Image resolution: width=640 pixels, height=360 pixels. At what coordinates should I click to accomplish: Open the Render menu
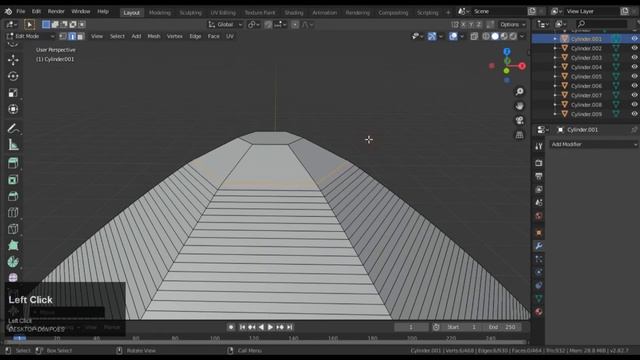tap(56, 11)
